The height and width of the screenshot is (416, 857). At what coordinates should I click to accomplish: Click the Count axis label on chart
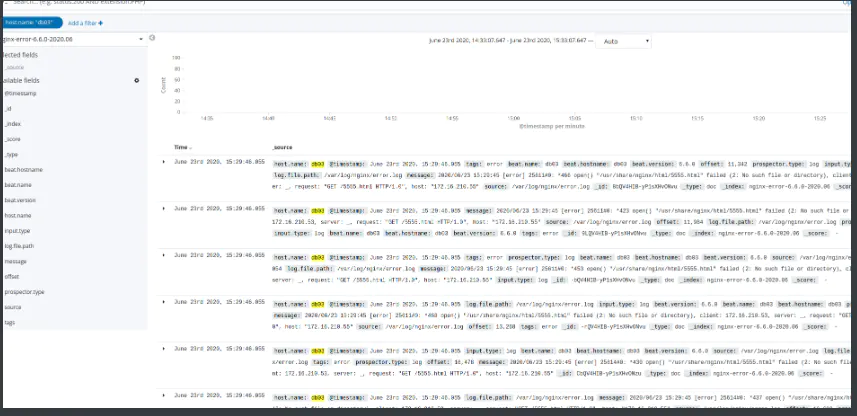pyautogui.click(x=163, y=85)
